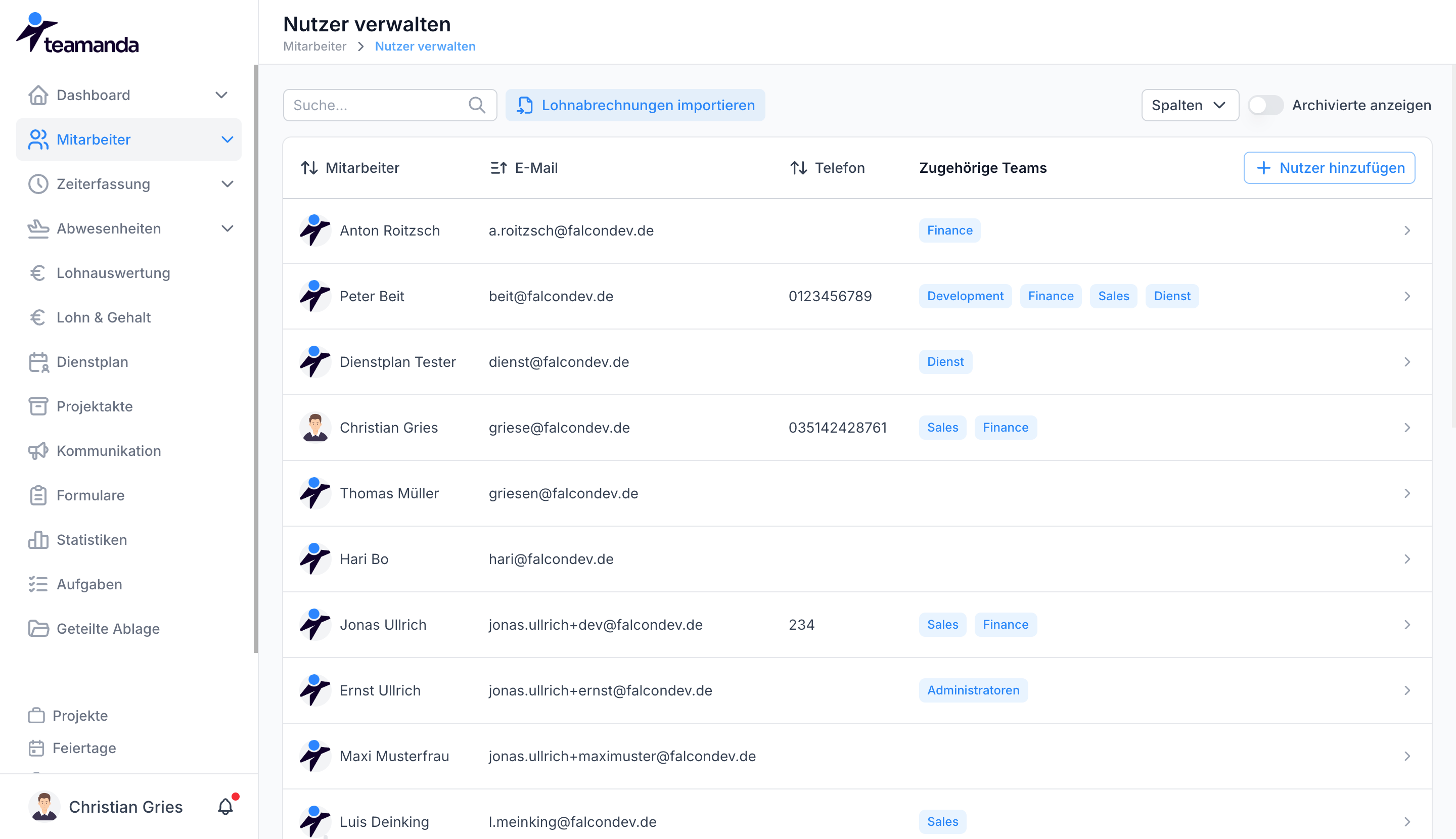Click the Abwesenheiten plane icon
The height and width of the screenshot is (839, 1456).
[38, 228]
